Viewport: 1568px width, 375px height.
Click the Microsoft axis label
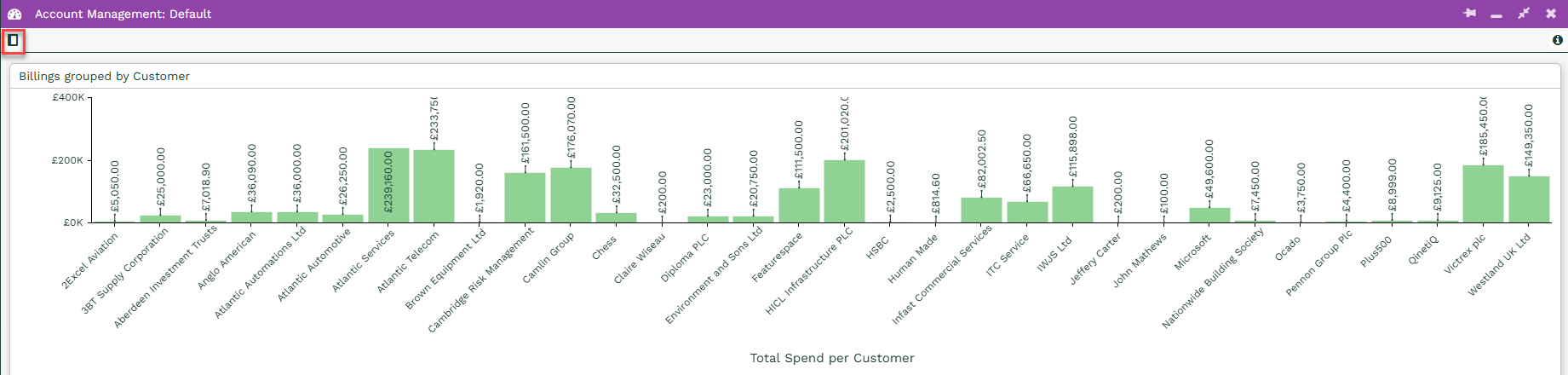[x=1192, y=253]
